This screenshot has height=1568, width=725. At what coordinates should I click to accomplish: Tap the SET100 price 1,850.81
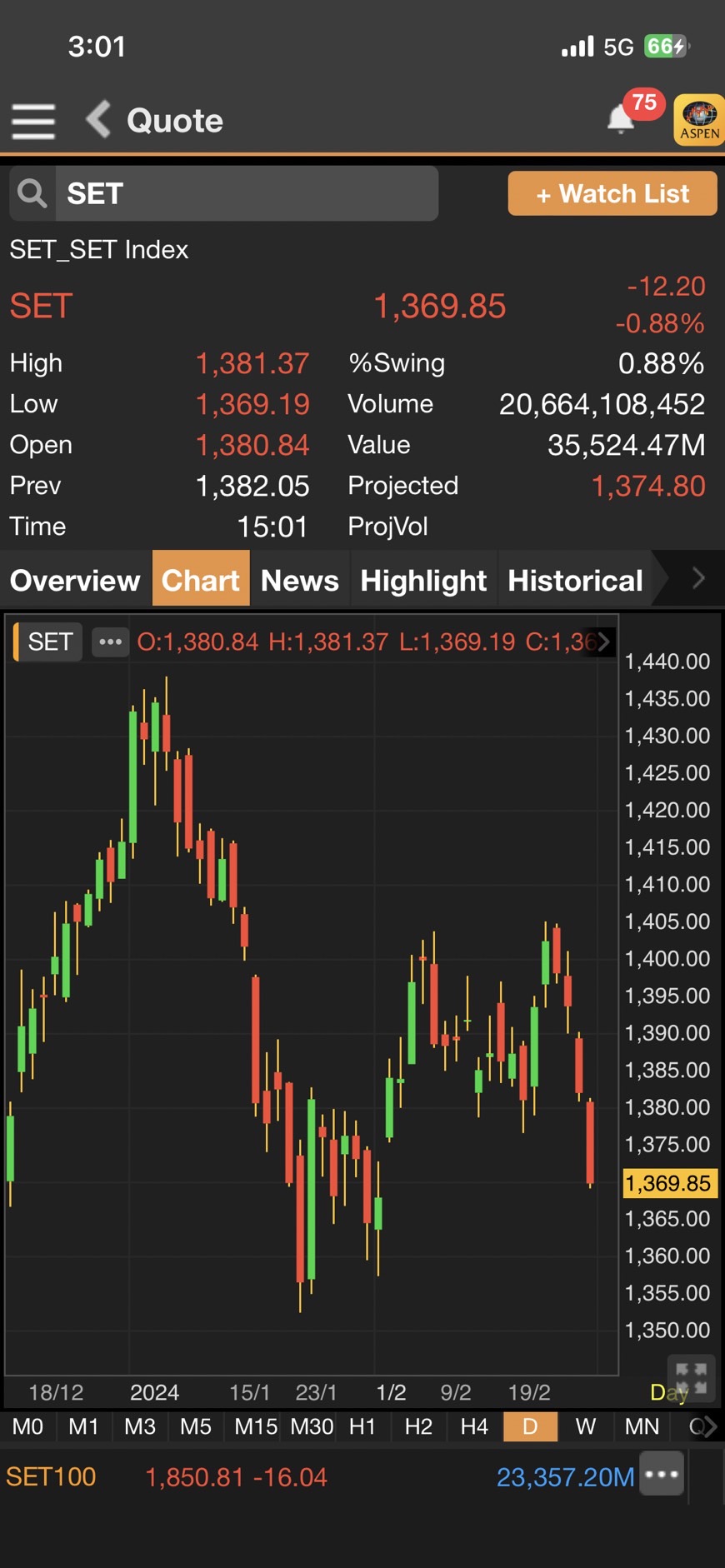click(195, 1477)
